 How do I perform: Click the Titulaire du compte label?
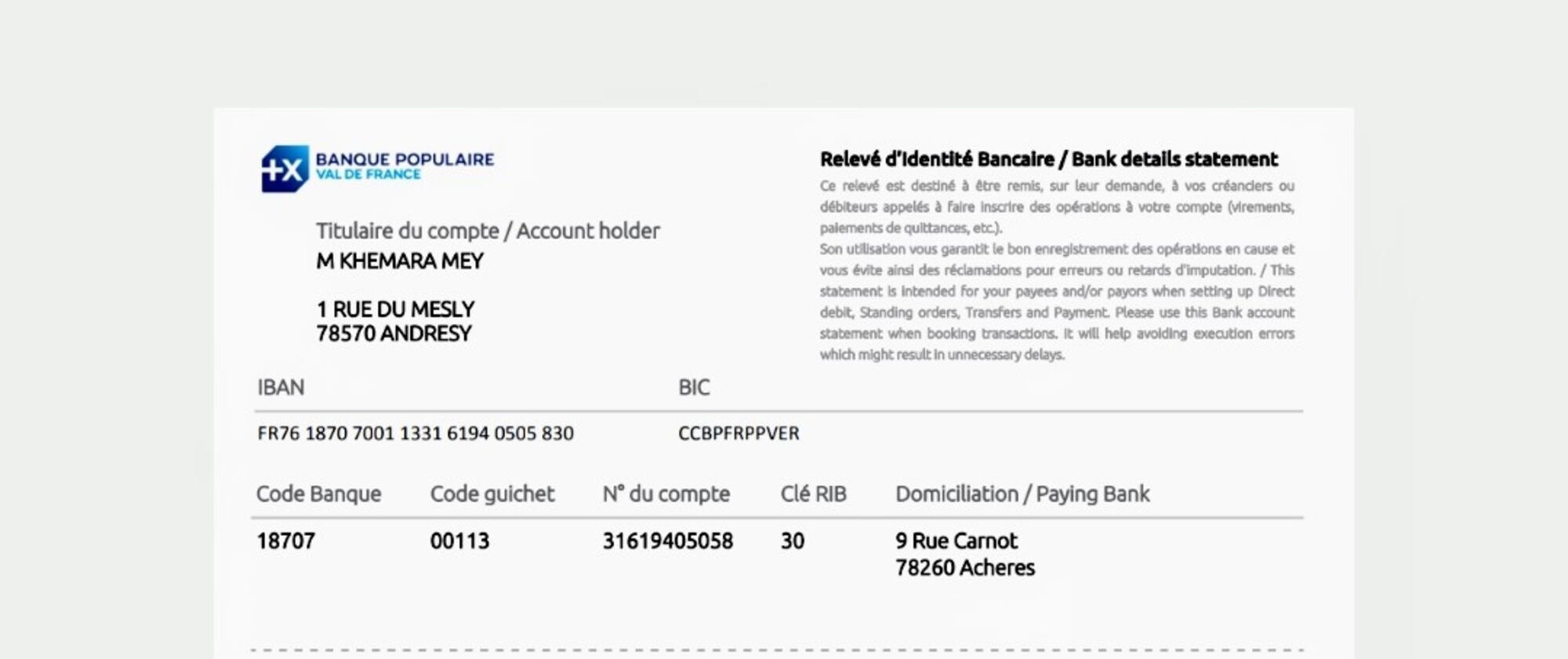tap(487, 231)
